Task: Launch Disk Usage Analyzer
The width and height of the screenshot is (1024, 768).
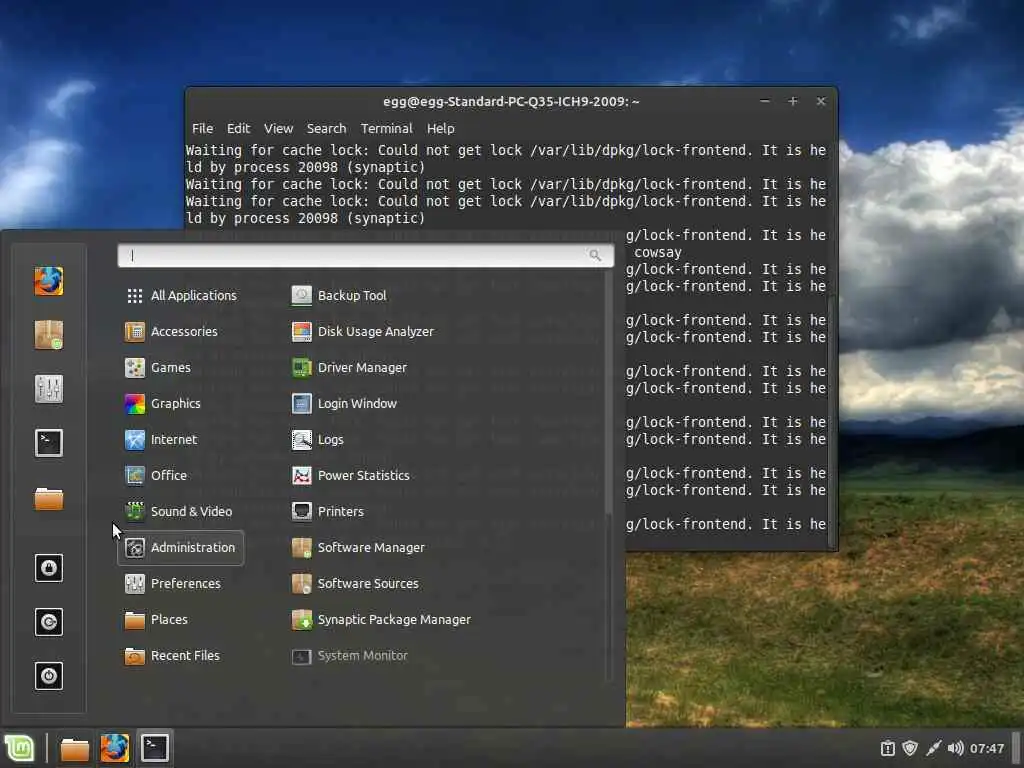Action: (362, 332)
